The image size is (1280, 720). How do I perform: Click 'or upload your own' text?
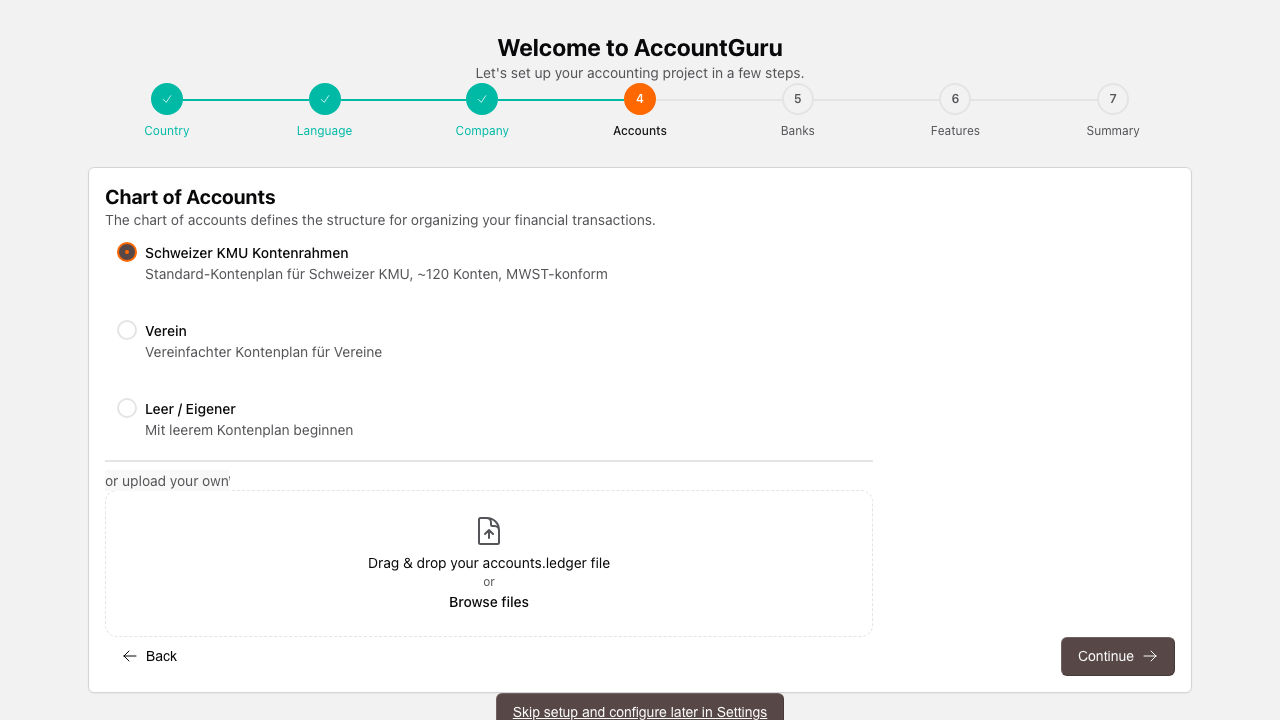(x=167, y=481)
